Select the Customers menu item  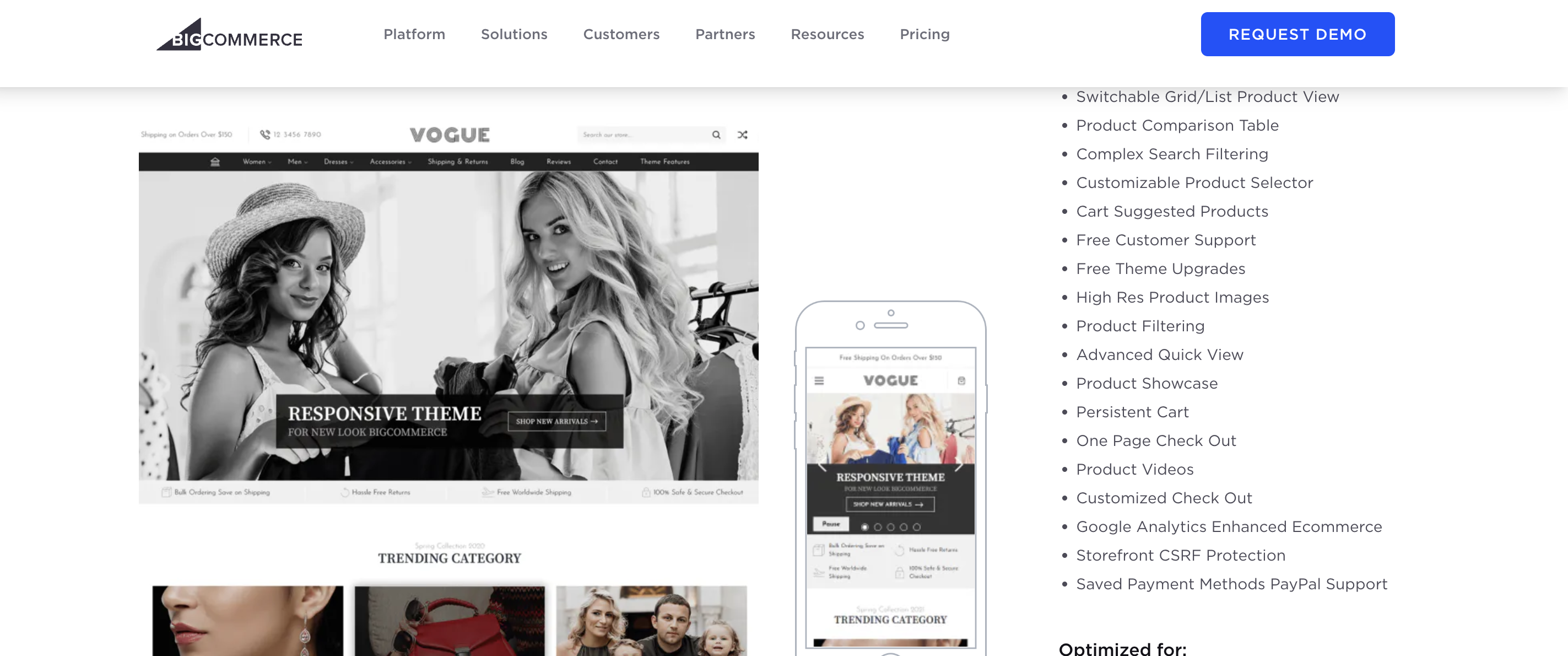(x=621, y=34)
